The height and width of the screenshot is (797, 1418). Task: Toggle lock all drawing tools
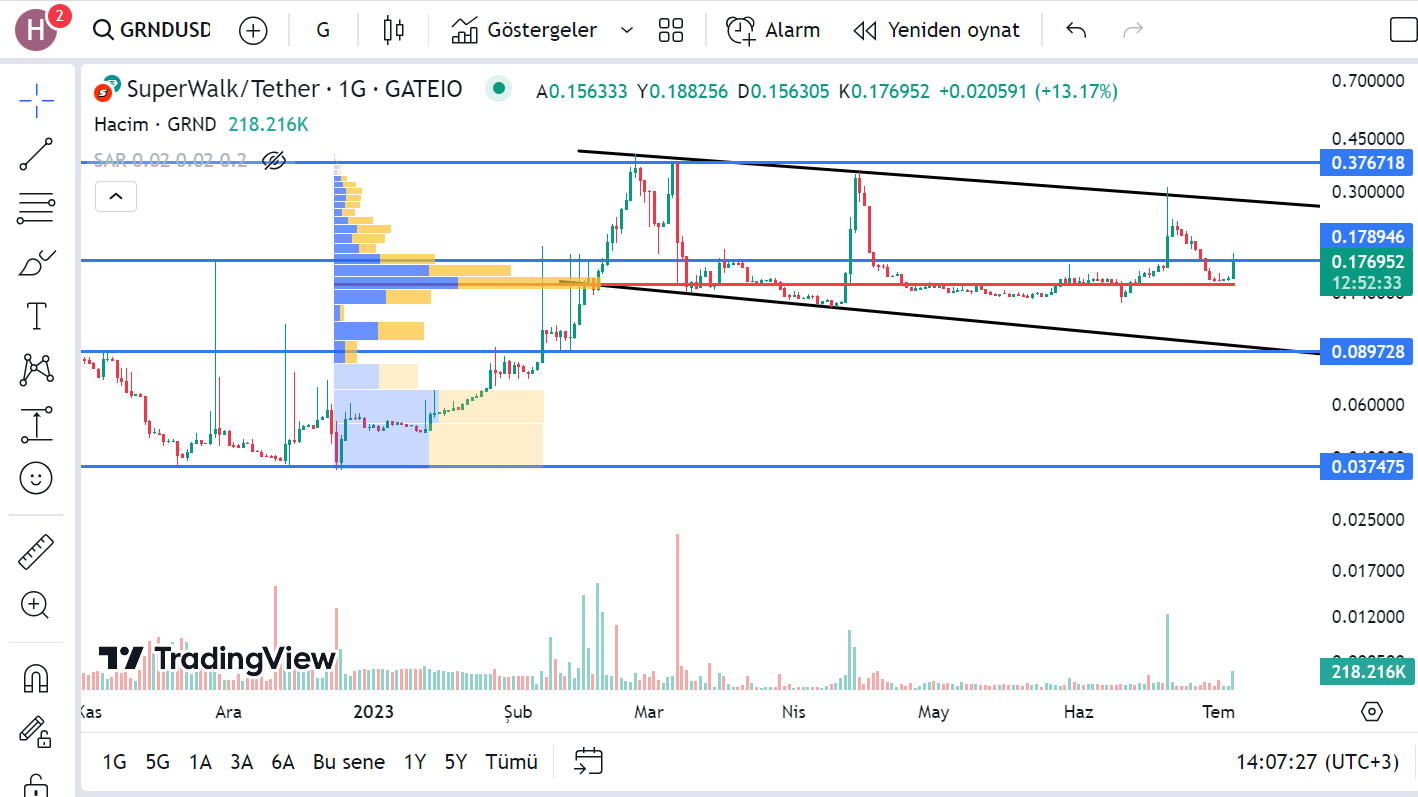point(36,784)
